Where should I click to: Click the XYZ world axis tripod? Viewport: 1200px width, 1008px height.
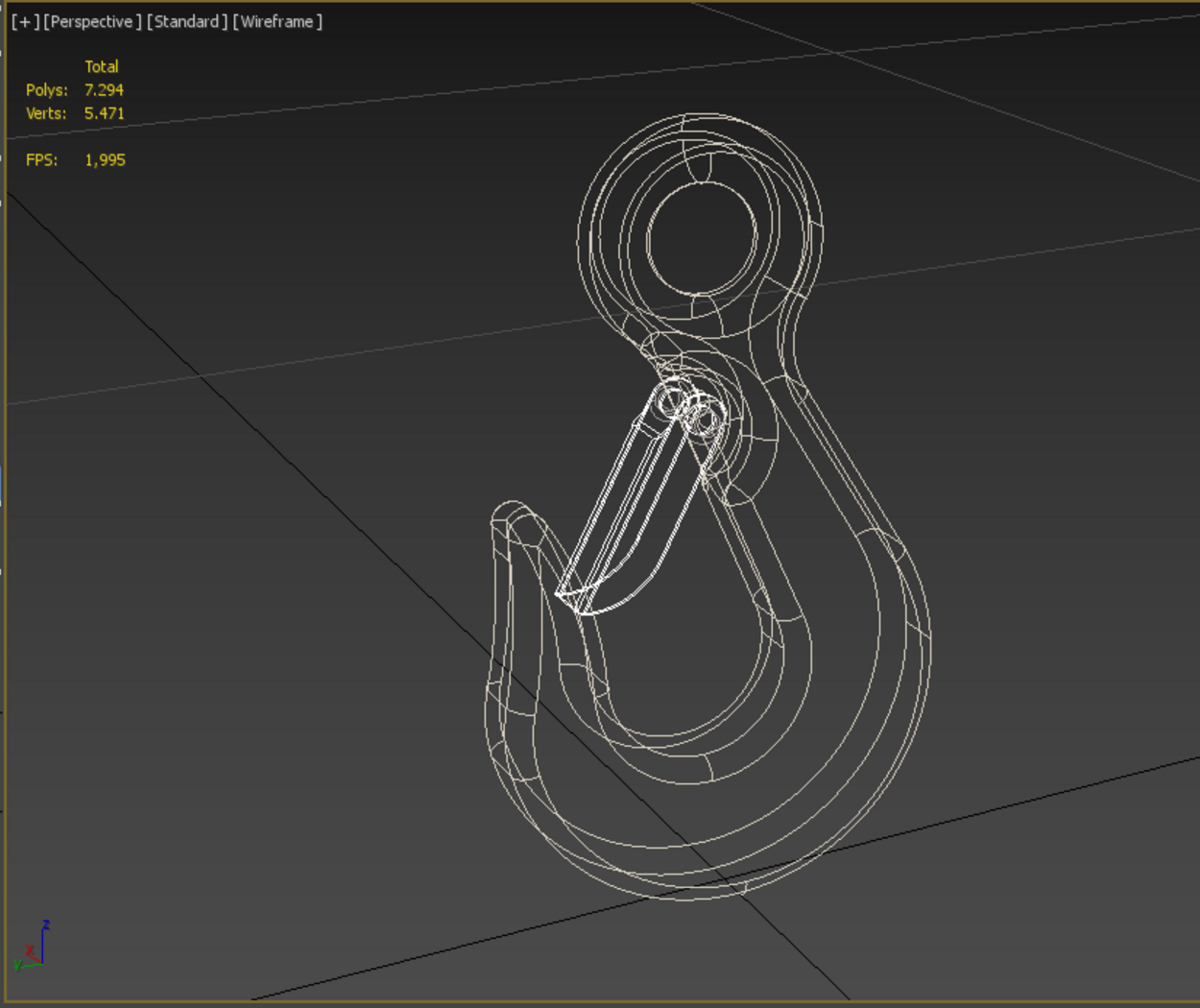pos(32,947)
